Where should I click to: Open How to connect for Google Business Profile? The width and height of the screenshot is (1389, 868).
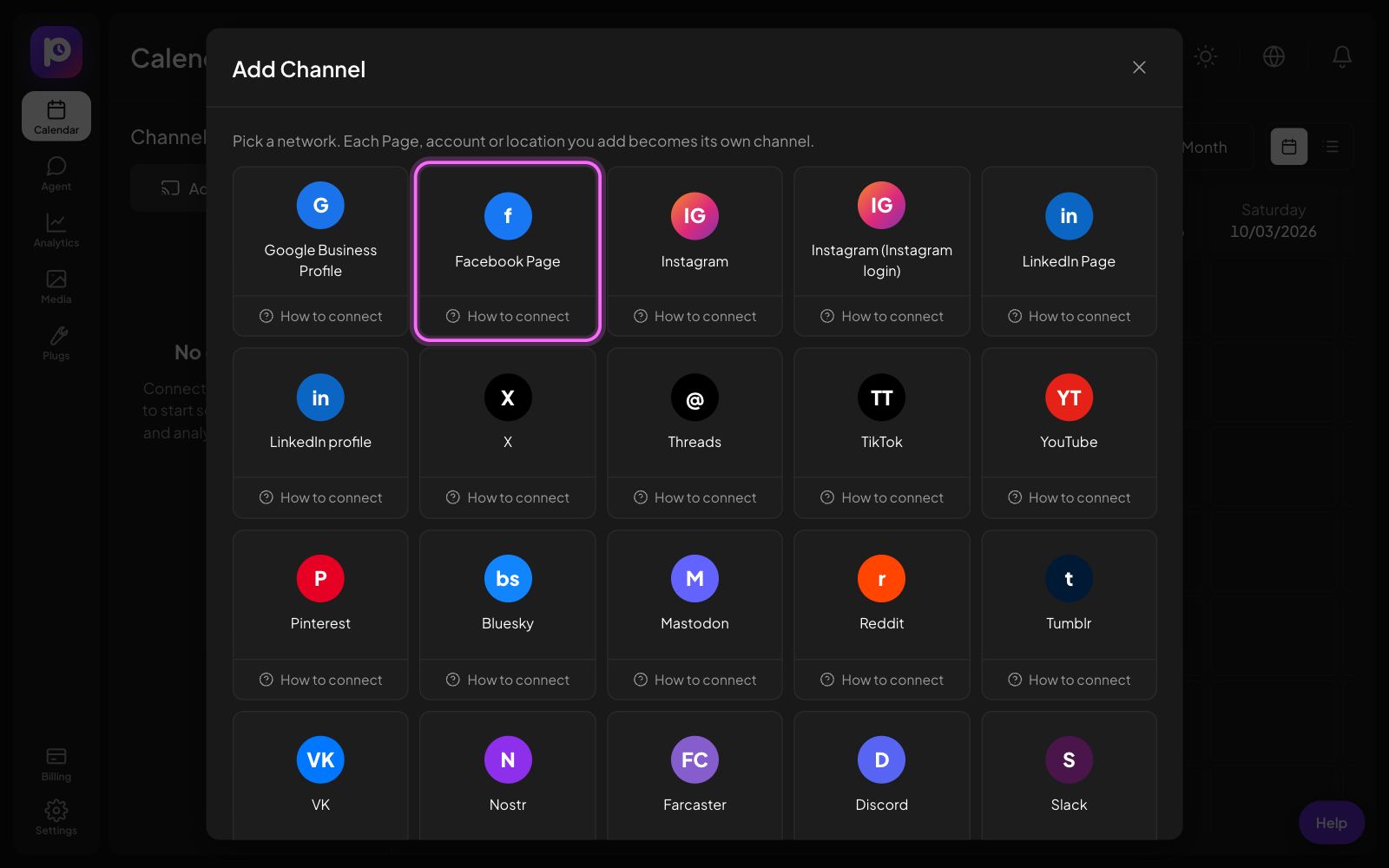click(320, 316)
